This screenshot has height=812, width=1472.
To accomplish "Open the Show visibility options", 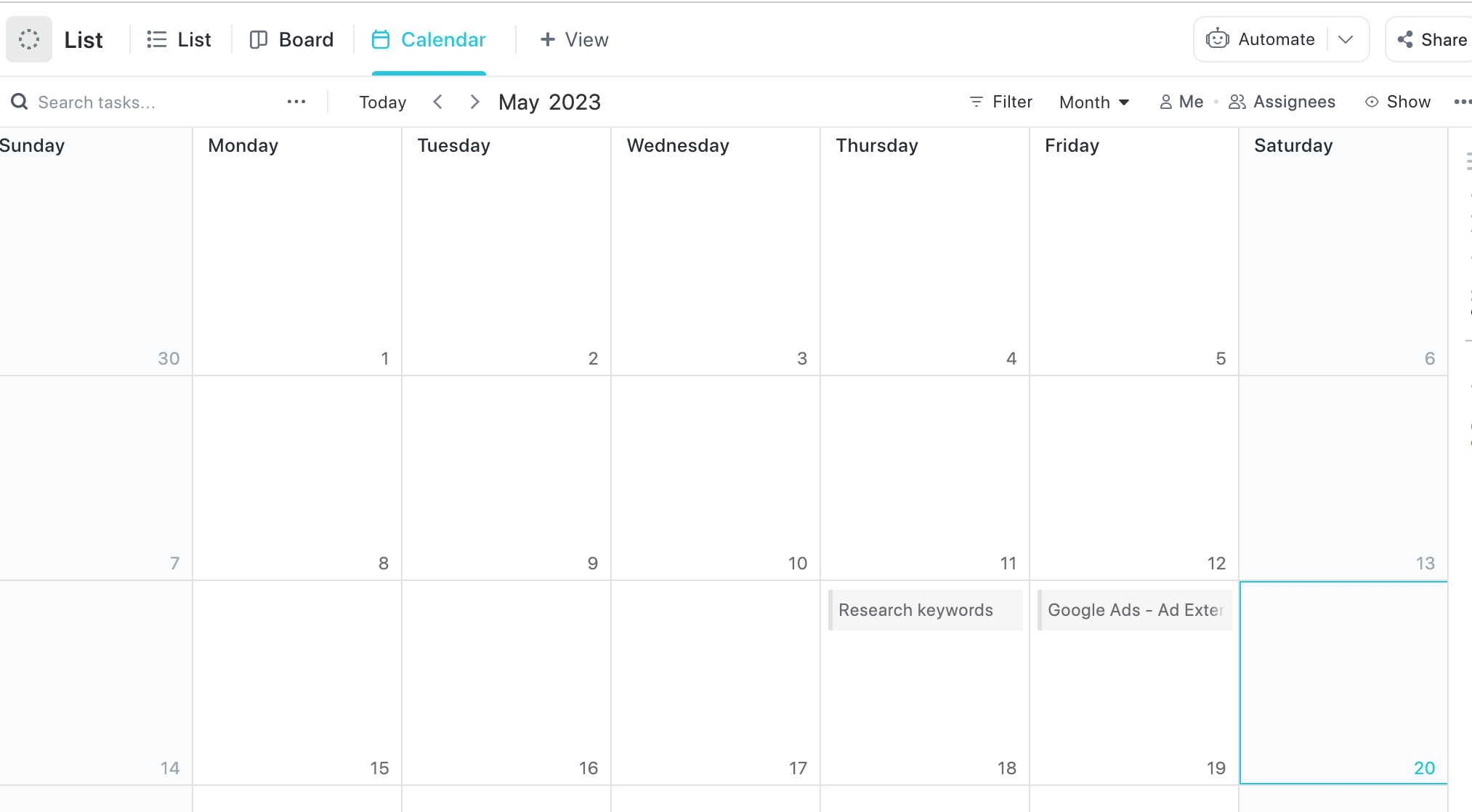I will (x=1398, y=102).
